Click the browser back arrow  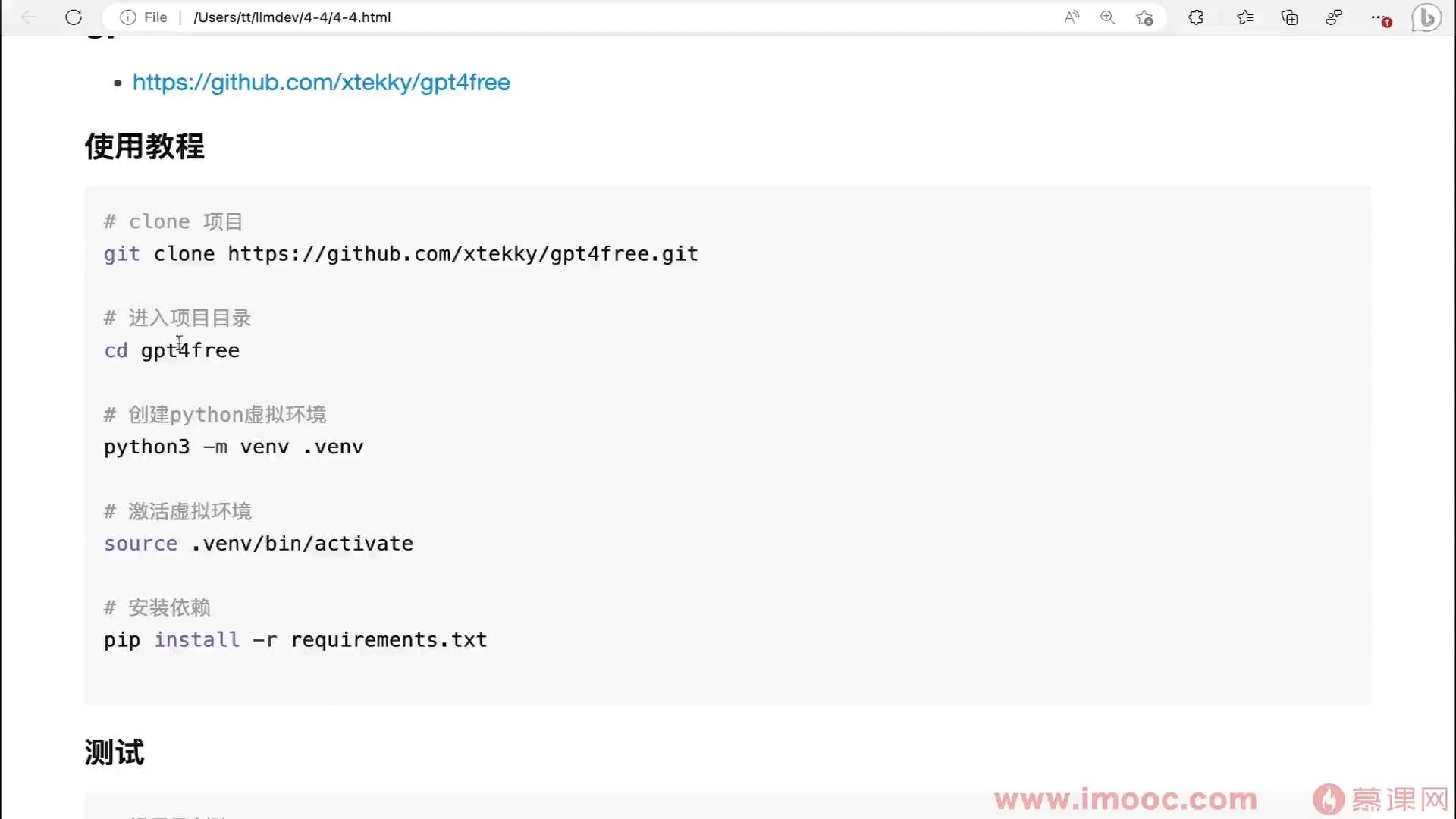(29, 17)
